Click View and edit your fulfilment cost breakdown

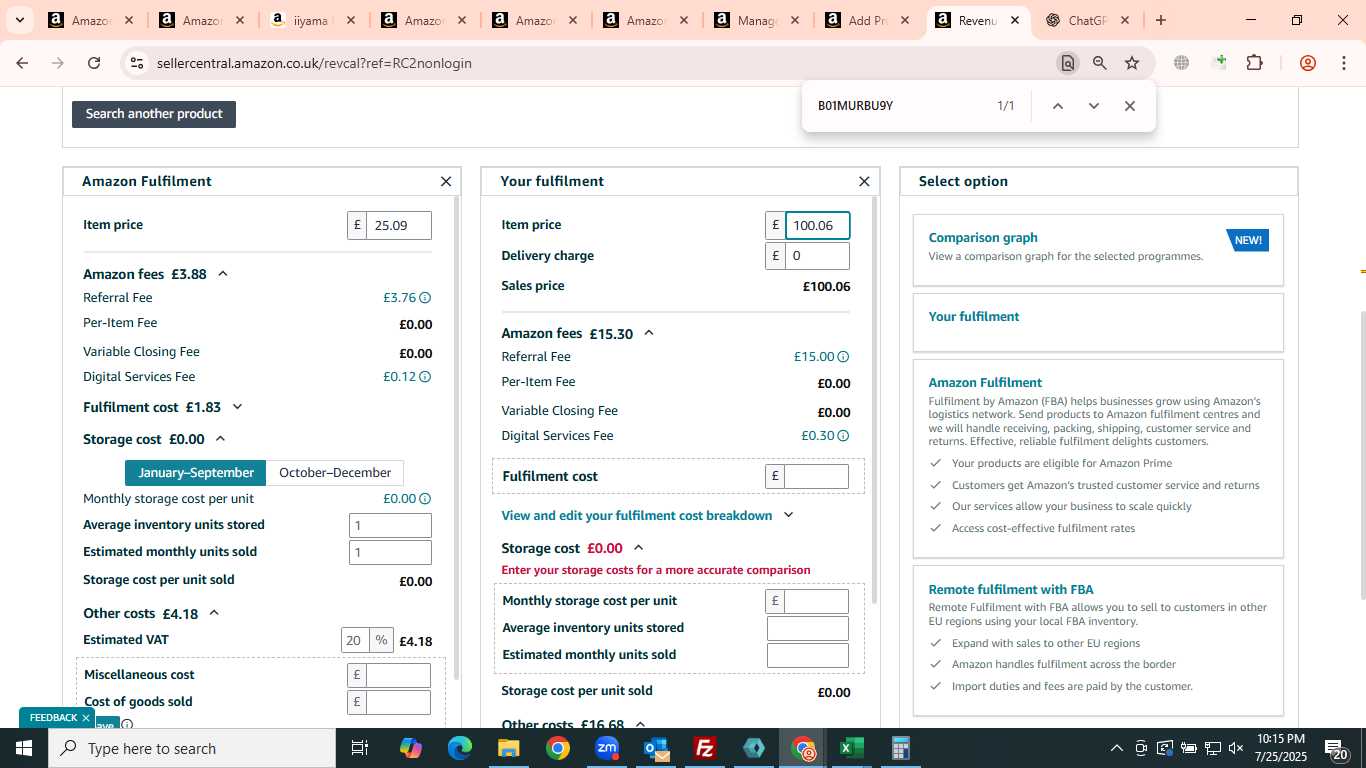point(637,516)
